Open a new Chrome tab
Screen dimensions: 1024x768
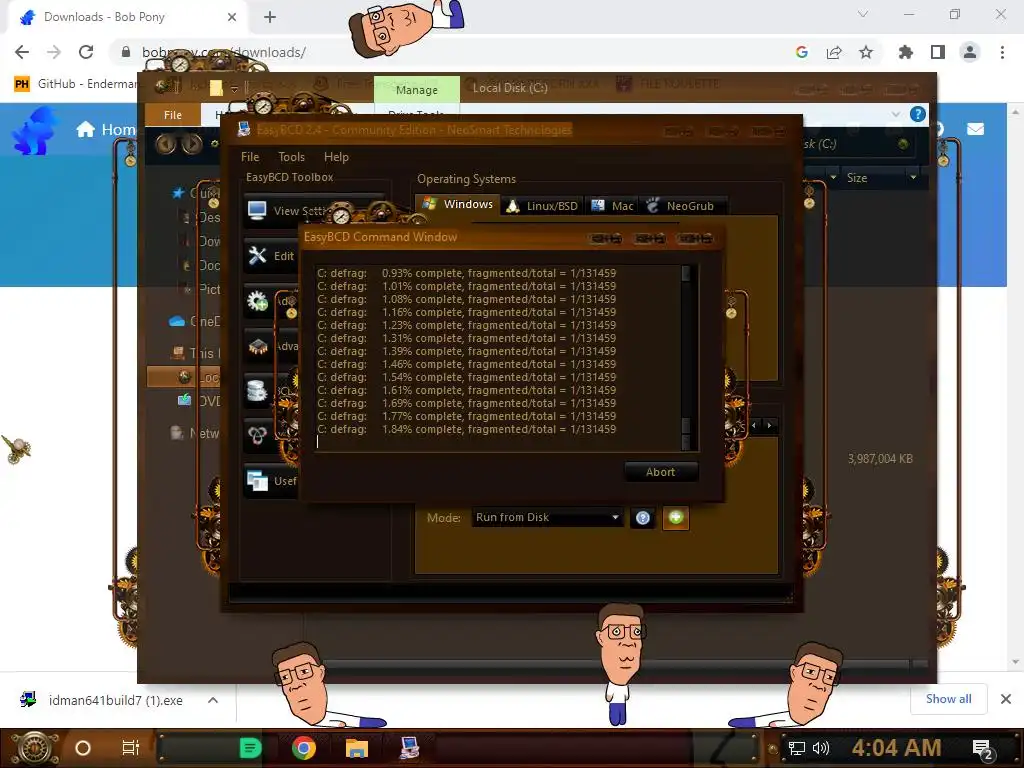[x=270, y=17]
